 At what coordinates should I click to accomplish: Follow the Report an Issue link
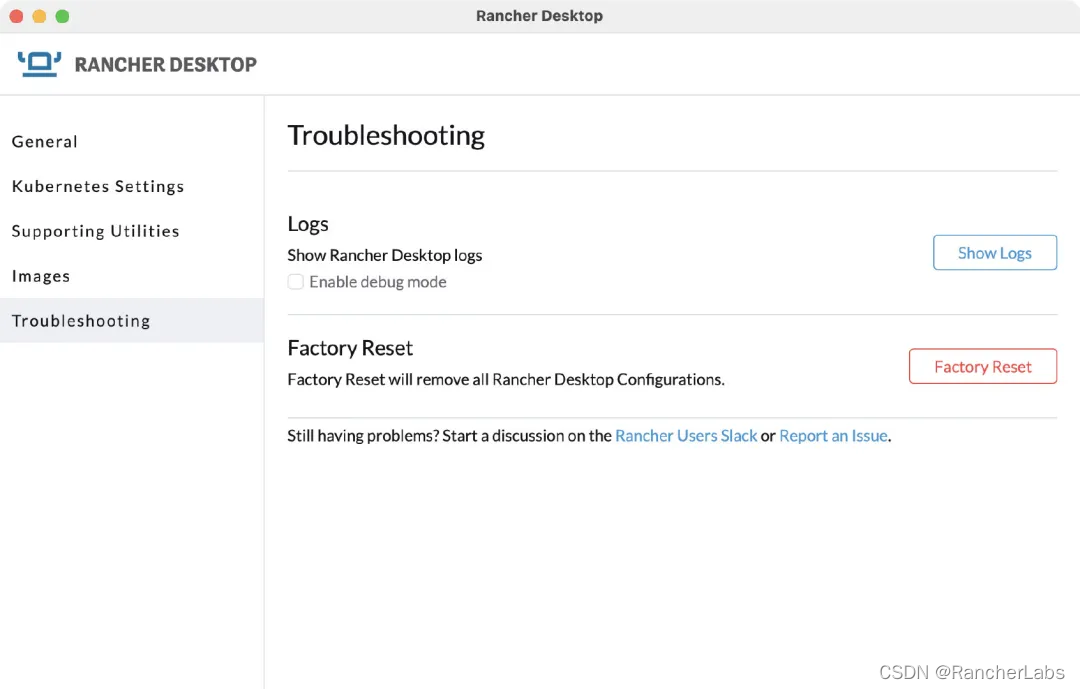pyautogui.click(x=833, y=436)
